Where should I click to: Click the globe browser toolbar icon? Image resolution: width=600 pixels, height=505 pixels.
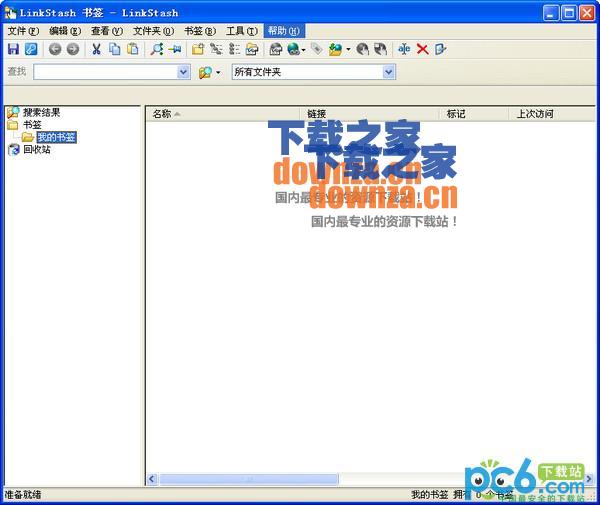point(293,49)
